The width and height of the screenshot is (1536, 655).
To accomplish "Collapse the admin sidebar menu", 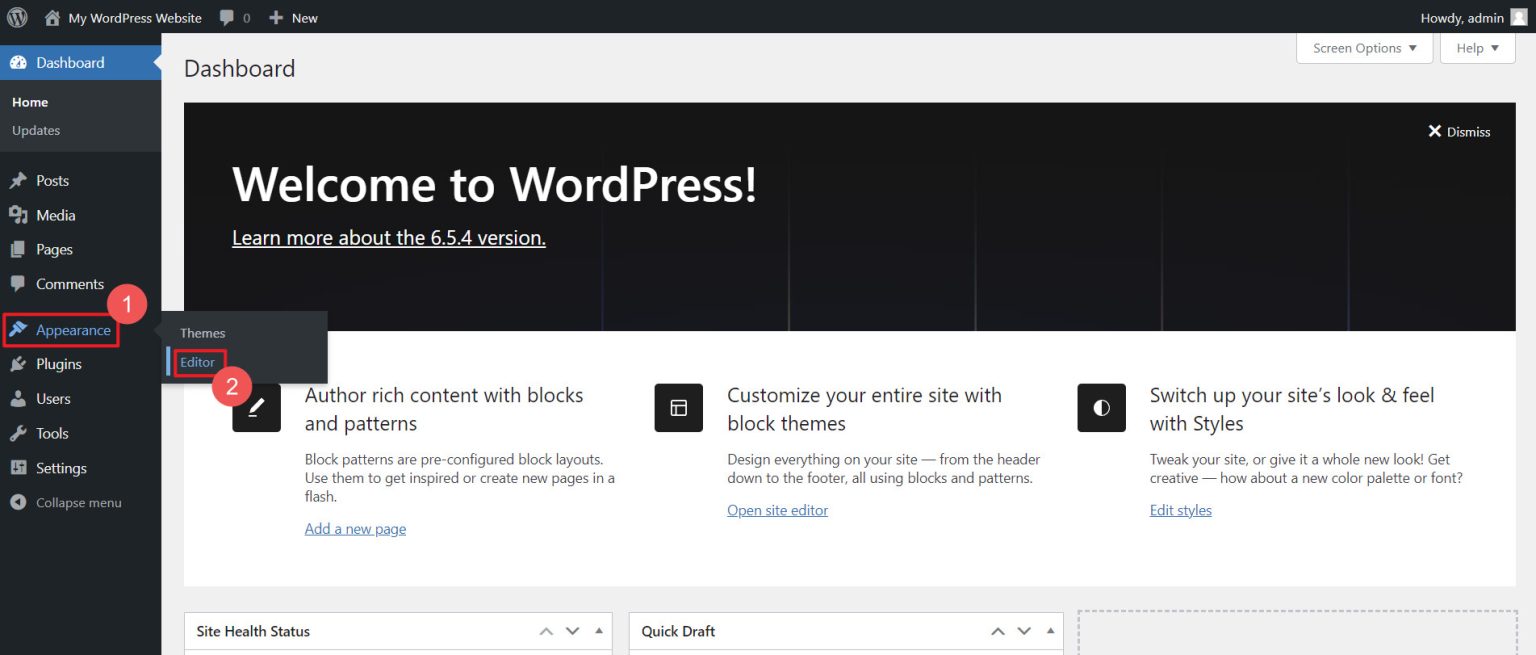I will pyautogui.click(x=20, y=502).
